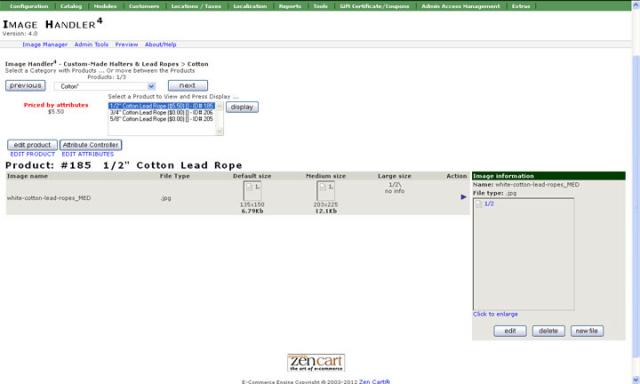Image resolution: width=640 pixels, height=384 pixels.
Task: Click the default size thumbnail icon
Action: 252,191
